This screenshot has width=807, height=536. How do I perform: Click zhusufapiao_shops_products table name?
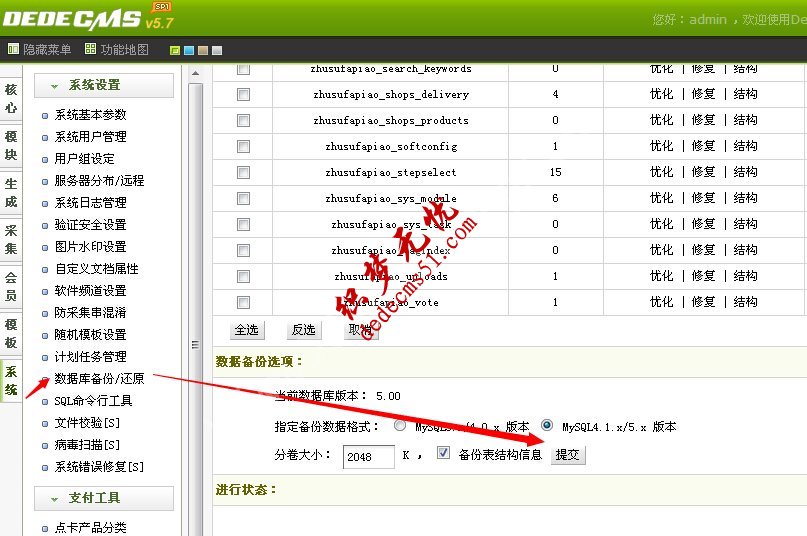point(391,120)
